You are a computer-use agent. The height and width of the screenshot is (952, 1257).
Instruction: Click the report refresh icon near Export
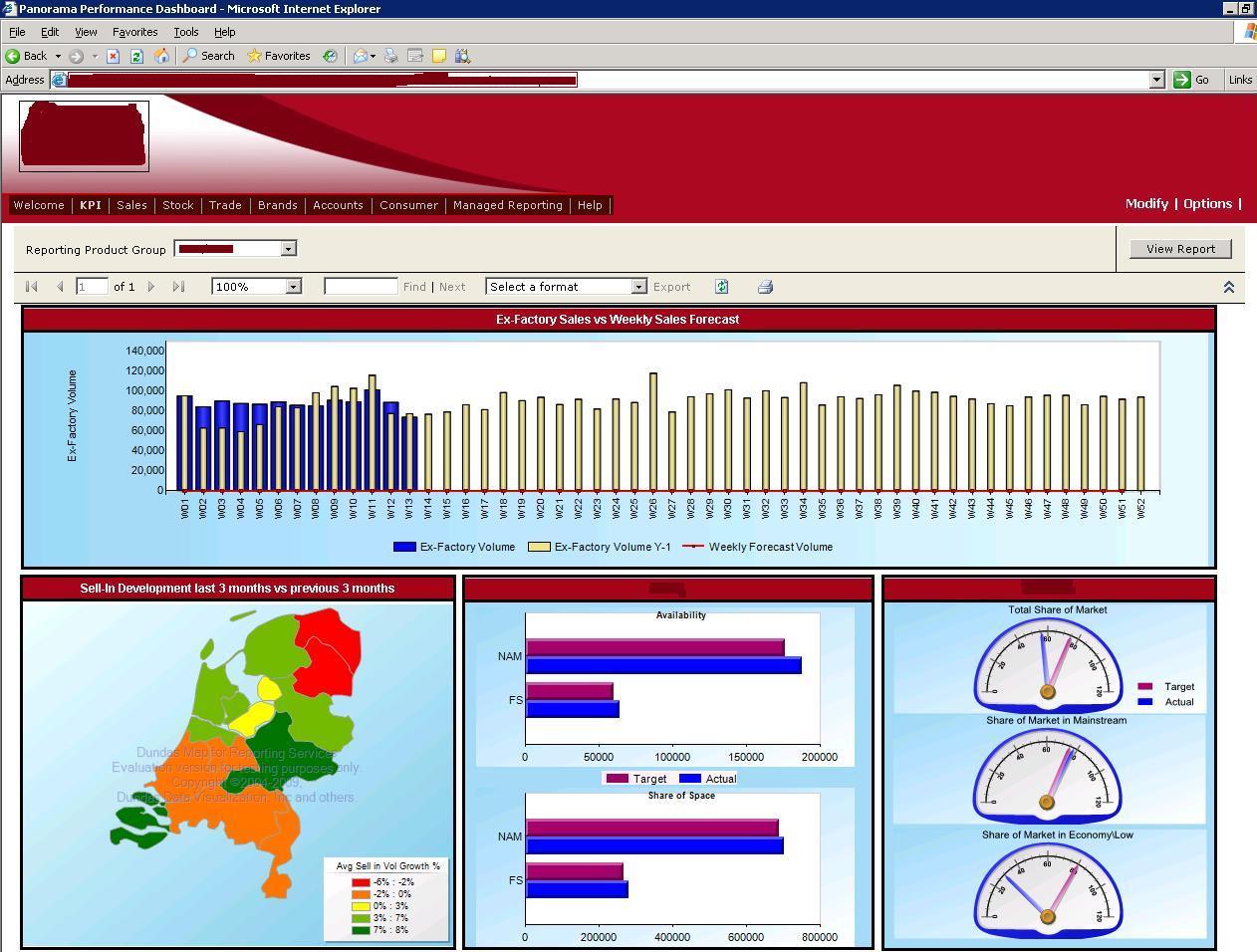point(722,287)
